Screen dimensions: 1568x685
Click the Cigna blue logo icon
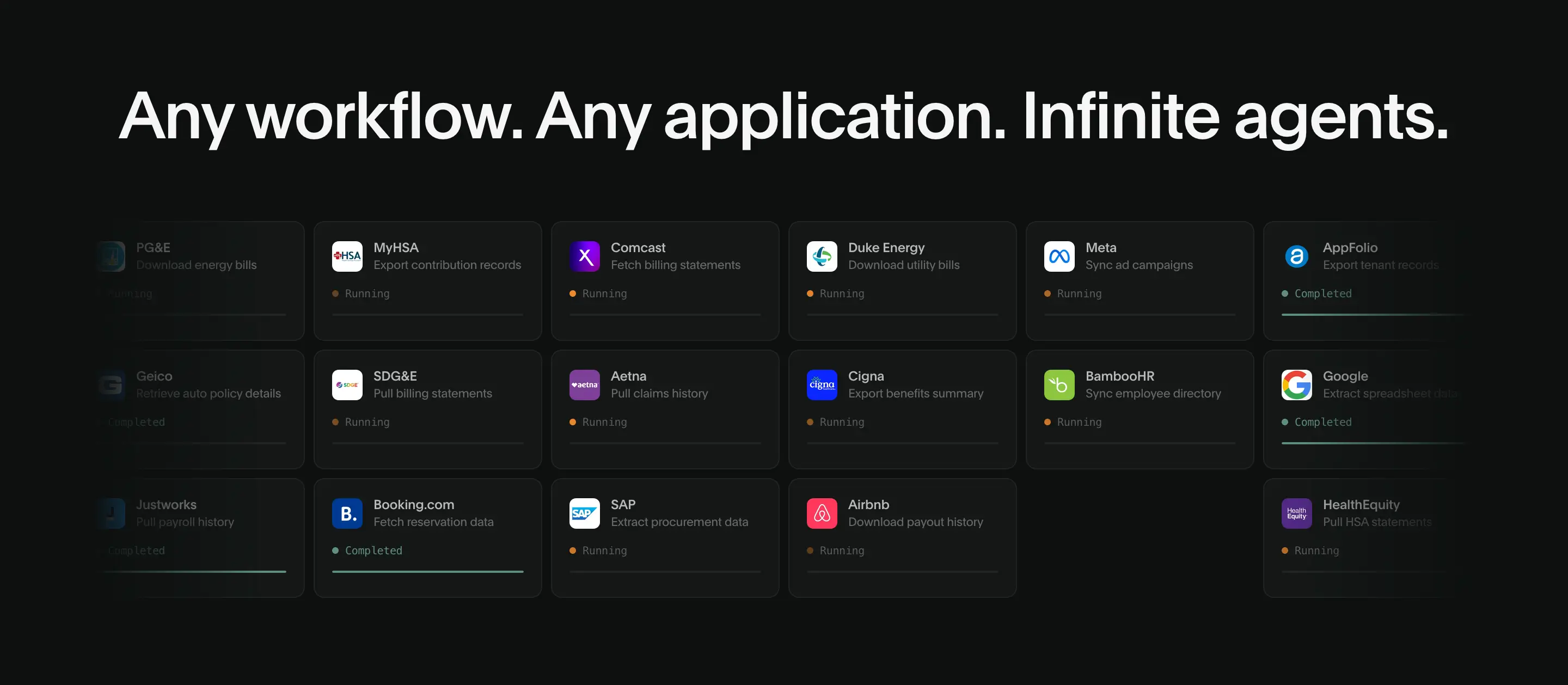click(822, 385)
